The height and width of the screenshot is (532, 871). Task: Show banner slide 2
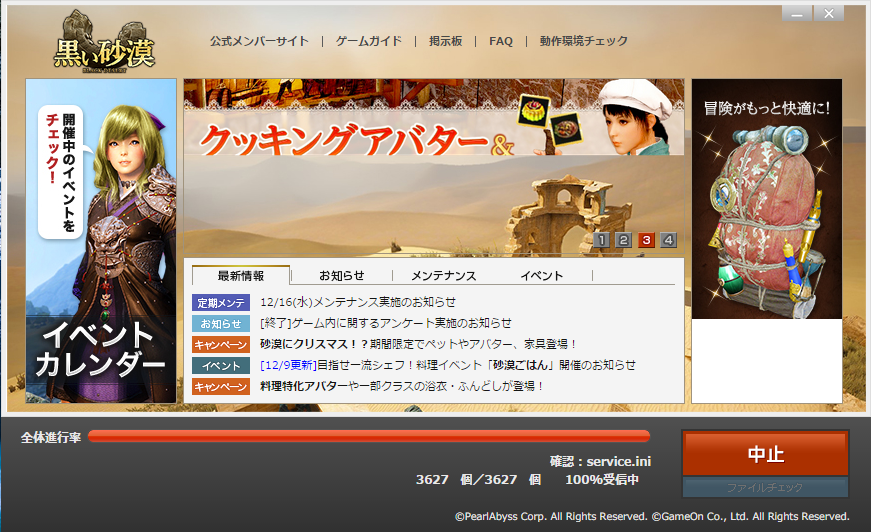tap(624, 240)
